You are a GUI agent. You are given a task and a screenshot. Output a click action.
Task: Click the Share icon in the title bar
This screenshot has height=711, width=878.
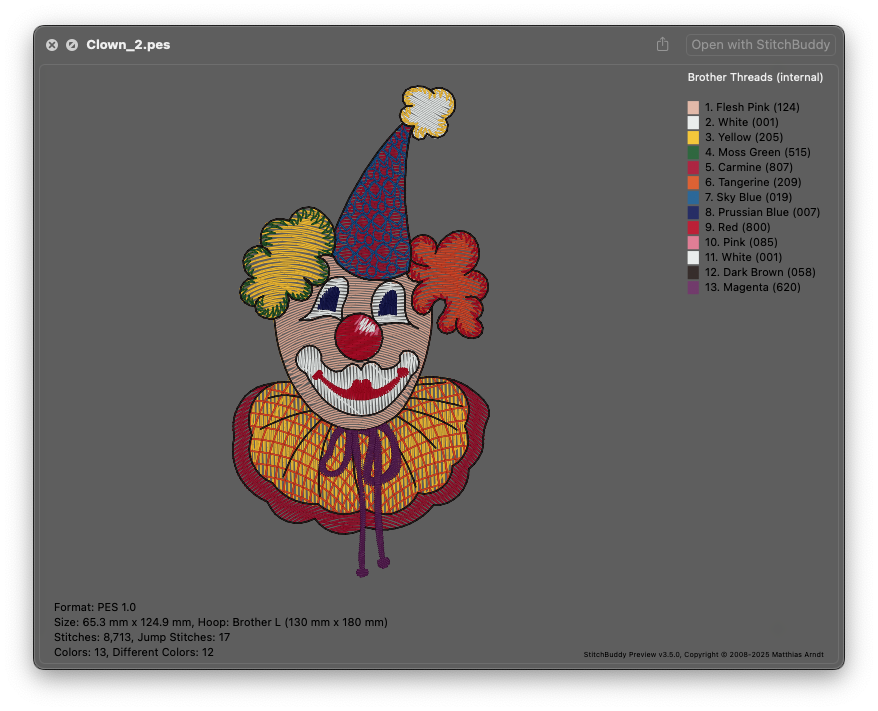pos(662,44)
